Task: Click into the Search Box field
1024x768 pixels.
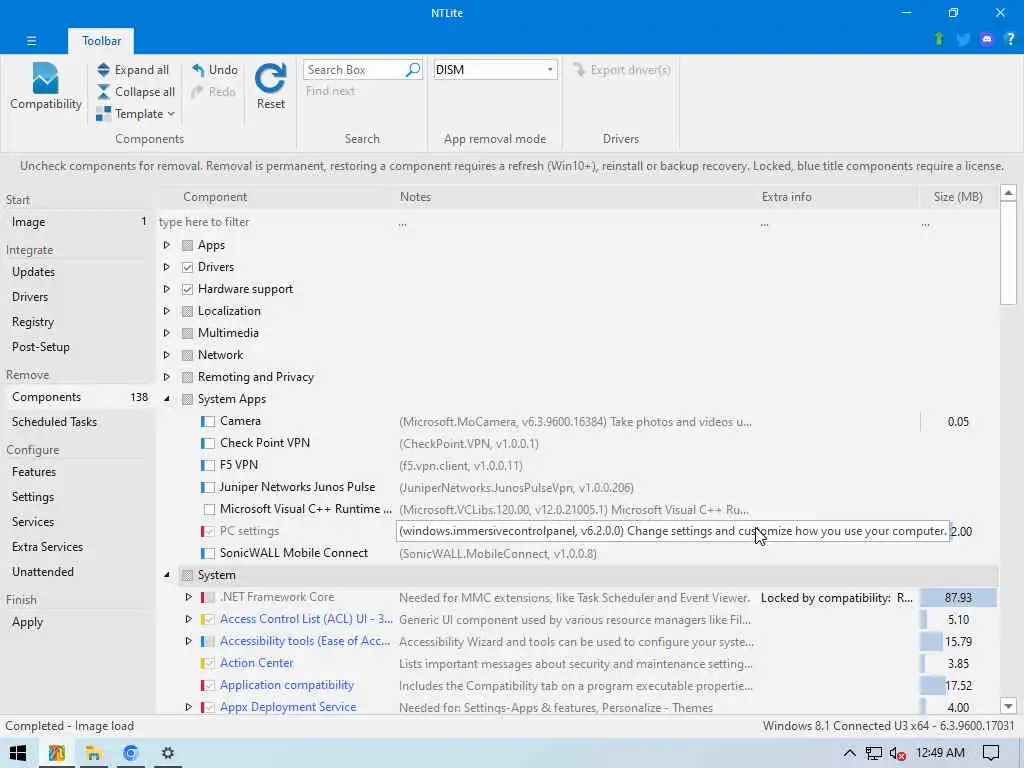Action: [355, 69]
